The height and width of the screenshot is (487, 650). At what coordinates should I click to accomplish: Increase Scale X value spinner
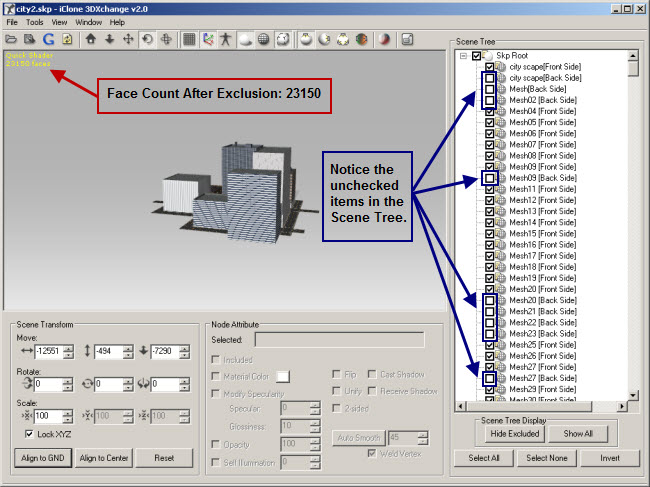pyautogui.click(x=68, y=412)
